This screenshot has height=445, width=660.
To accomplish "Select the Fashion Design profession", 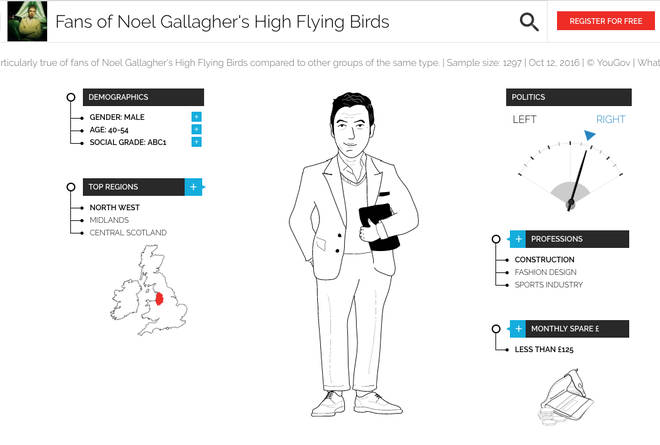I will coord(545,272).
